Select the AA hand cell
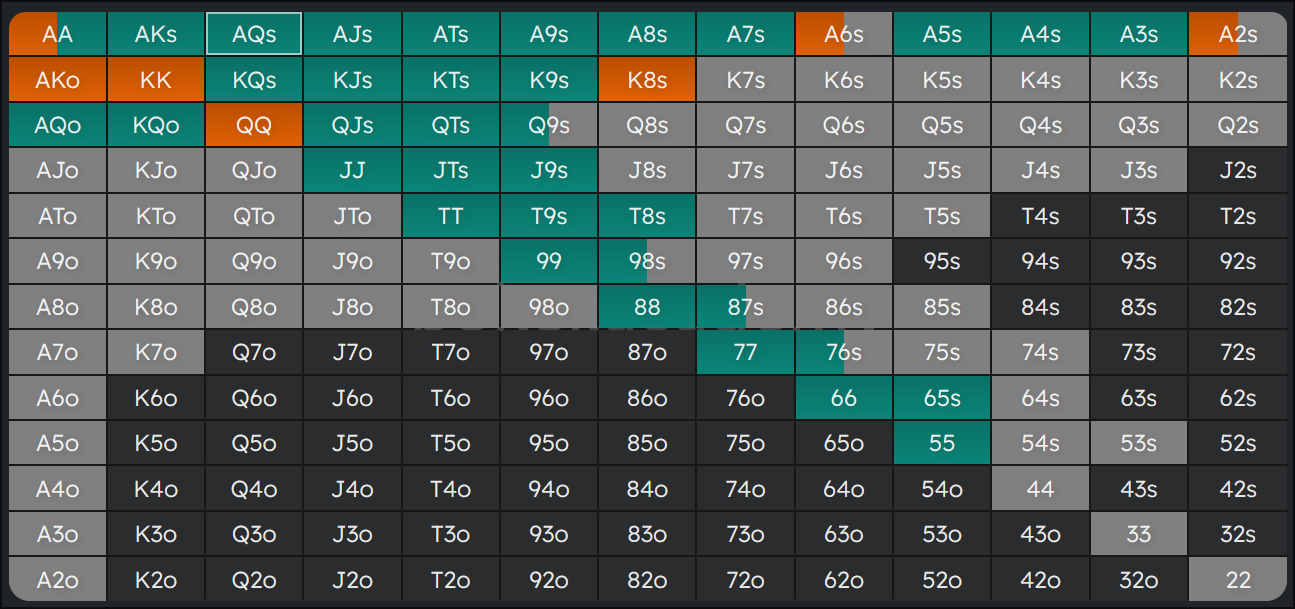 58,34
